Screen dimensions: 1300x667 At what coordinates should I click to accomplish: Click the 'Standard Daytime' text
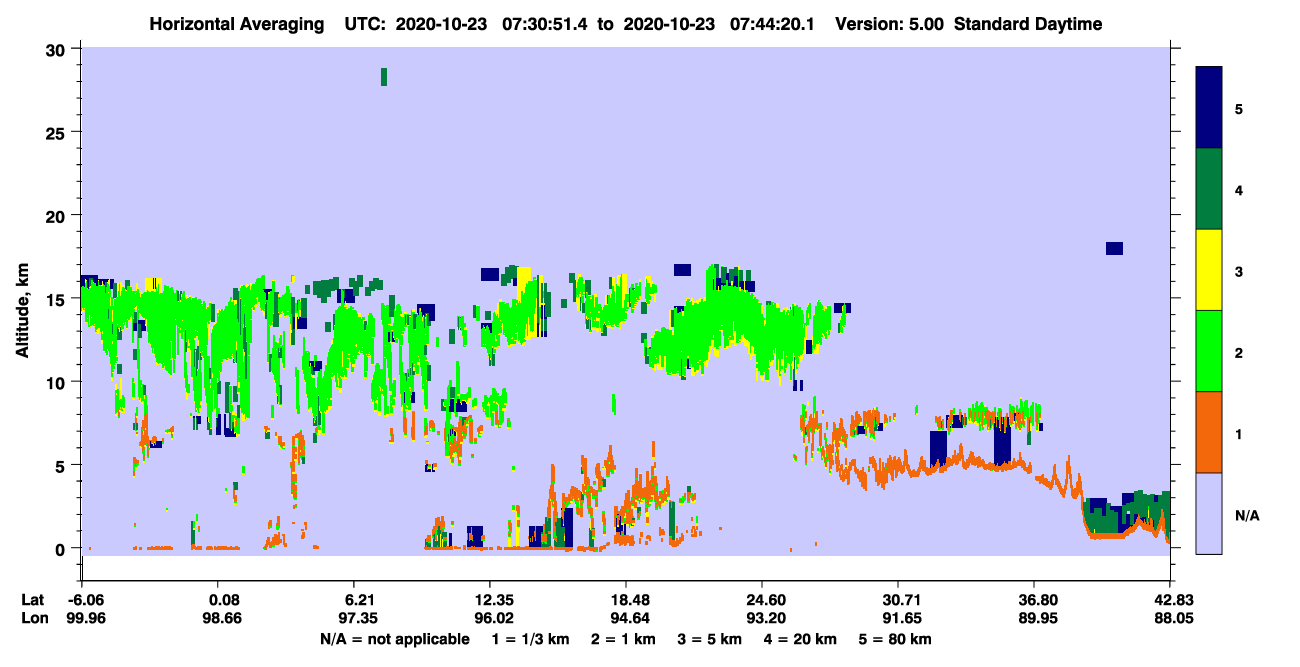[1028, 24]
